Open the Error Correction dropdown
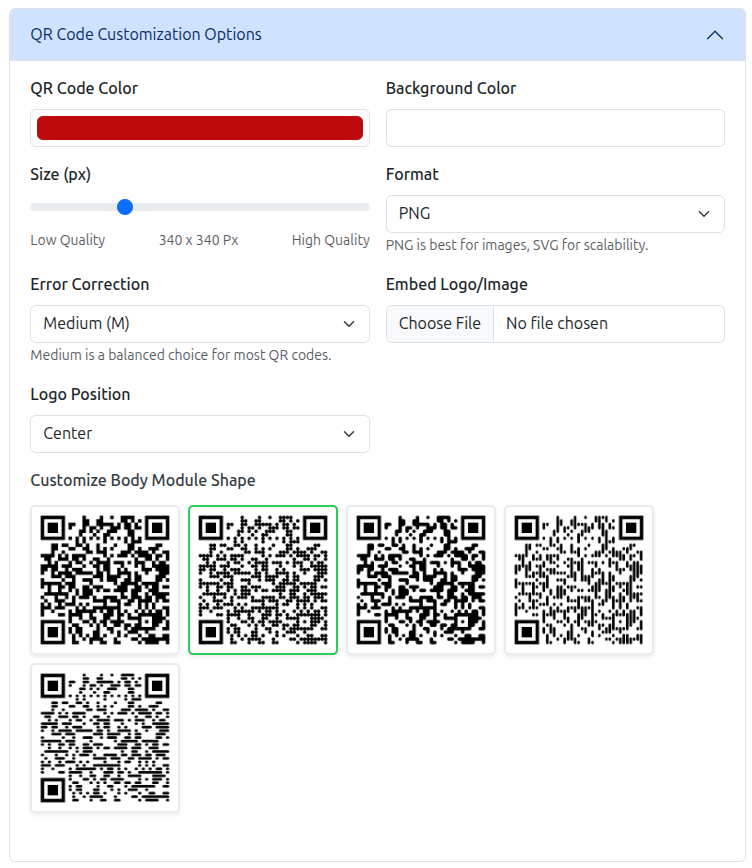752x868 pixels. (200, 324)
